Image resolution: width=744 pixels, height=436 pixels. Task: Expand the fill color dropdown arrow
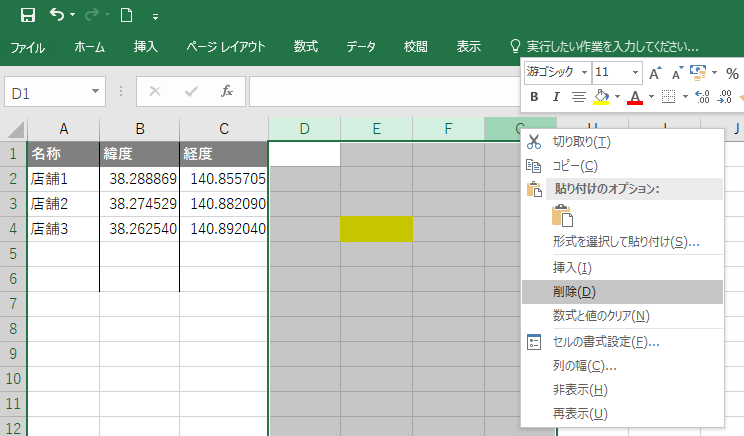pos(617,97)
